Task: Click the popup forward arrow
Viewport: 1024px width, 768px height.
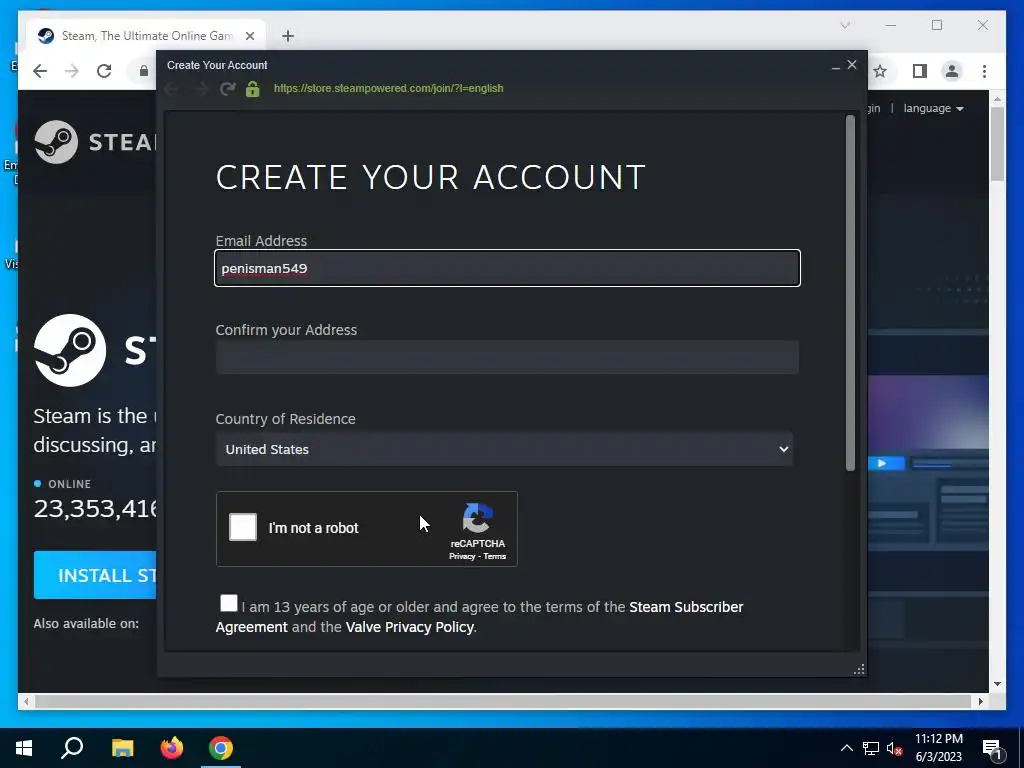Action: (200, 89)
